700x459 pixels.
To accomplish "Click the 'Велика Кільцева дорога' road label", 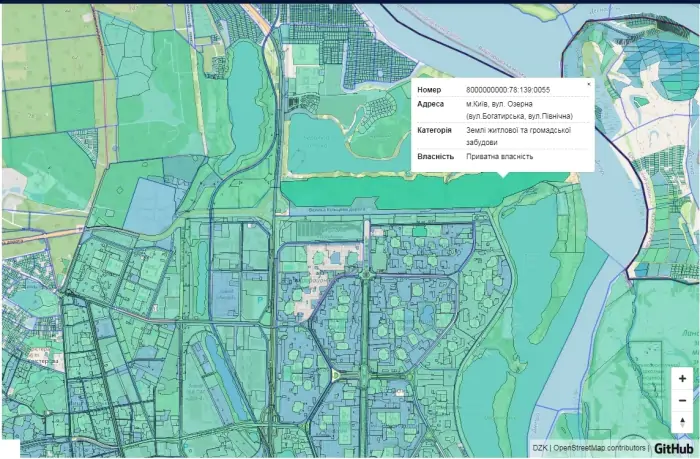I will [x=336, y=210].
